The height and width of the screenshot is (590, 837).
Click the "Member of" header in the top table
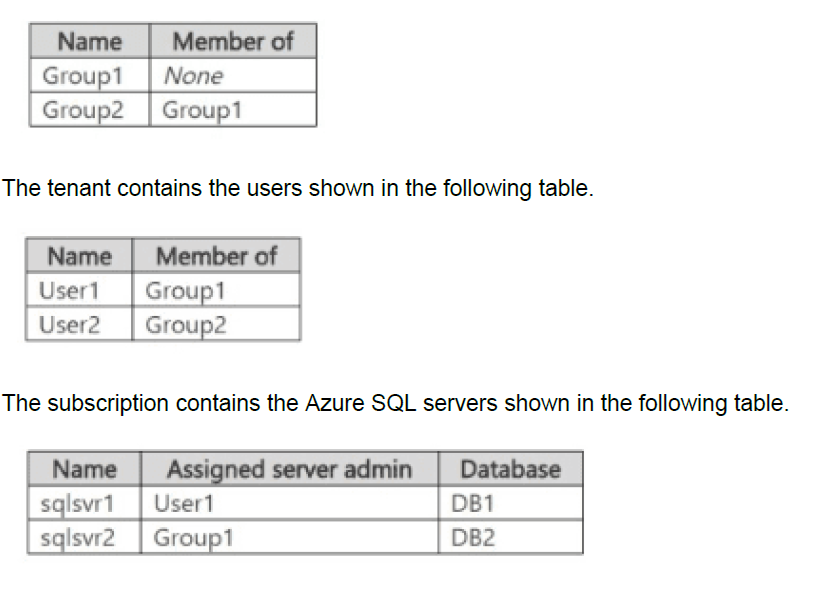point(232,42)
